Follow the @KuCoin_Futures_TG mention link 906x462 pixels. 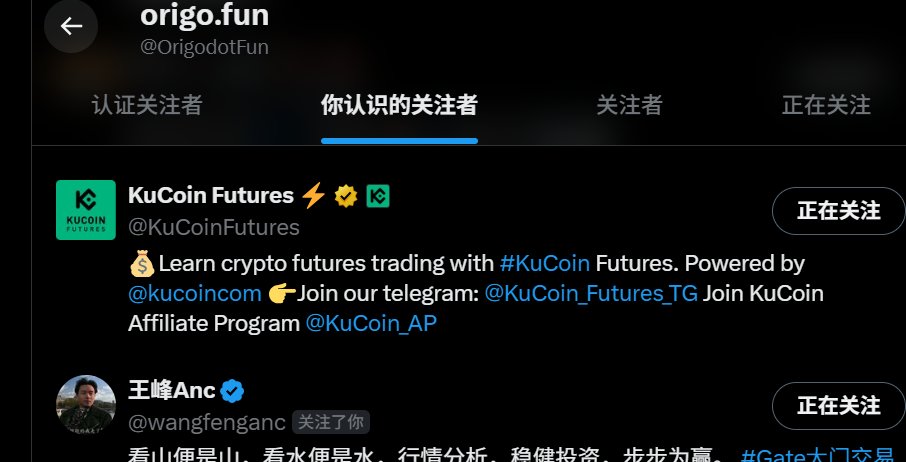tap(591, 293)
